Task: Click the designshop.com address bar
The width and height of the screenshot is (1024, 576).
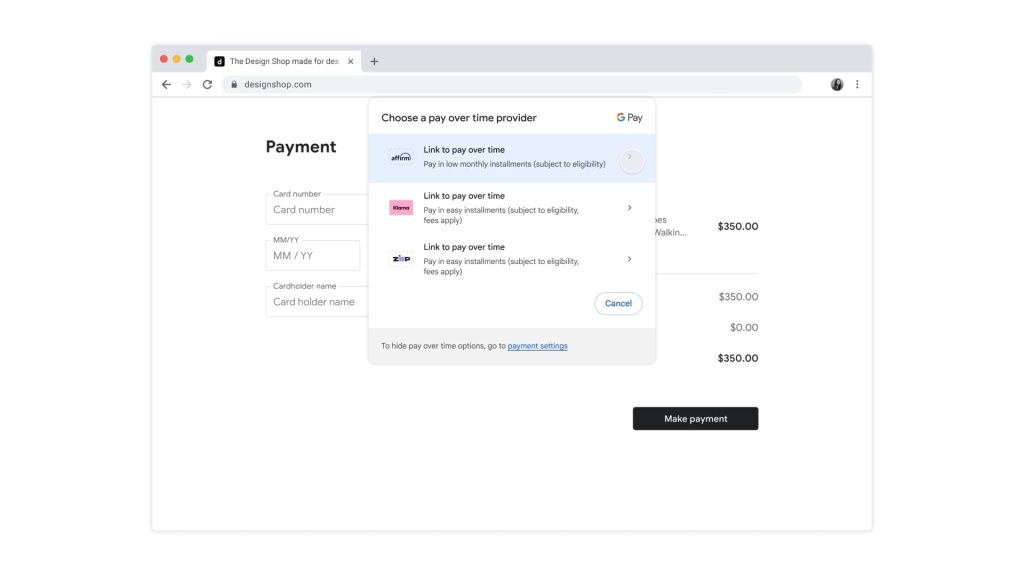Action: click(500, 85)
